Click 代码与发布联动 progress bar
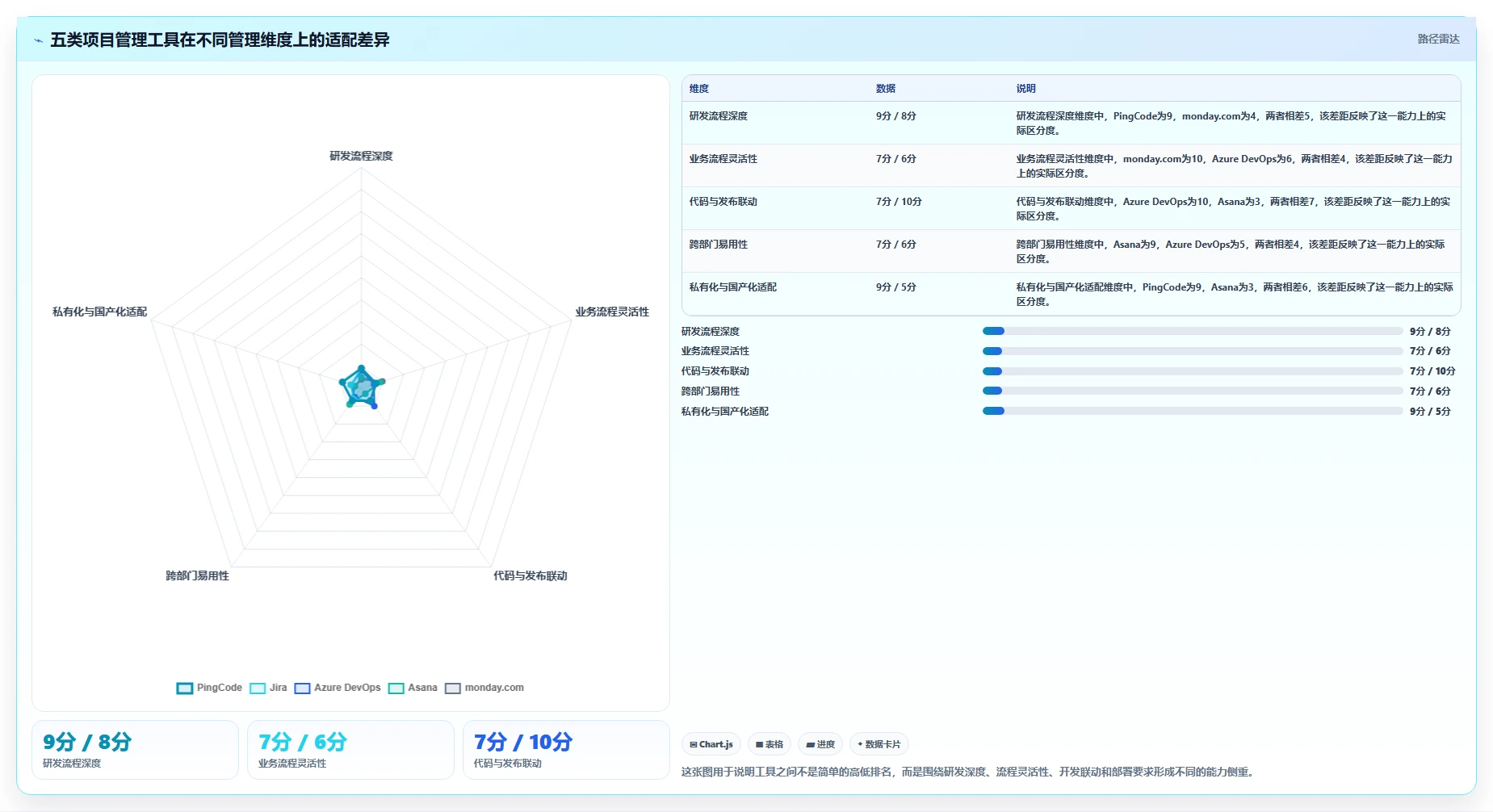This screenshot has width=1493, height=812. [1192, 371]
